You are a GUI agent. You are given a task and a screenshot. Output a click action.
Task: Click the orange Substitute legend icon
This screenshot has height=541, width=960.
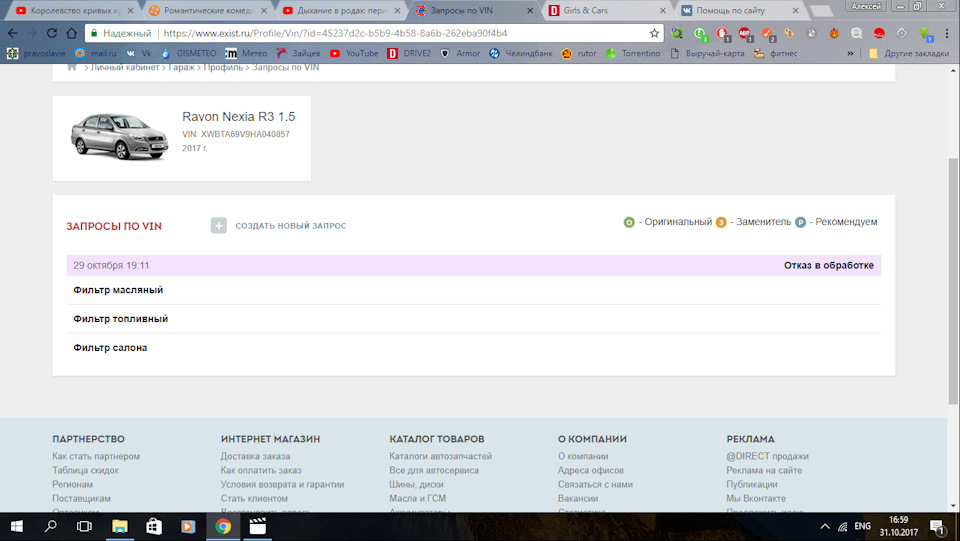click(x=721, y=222)
